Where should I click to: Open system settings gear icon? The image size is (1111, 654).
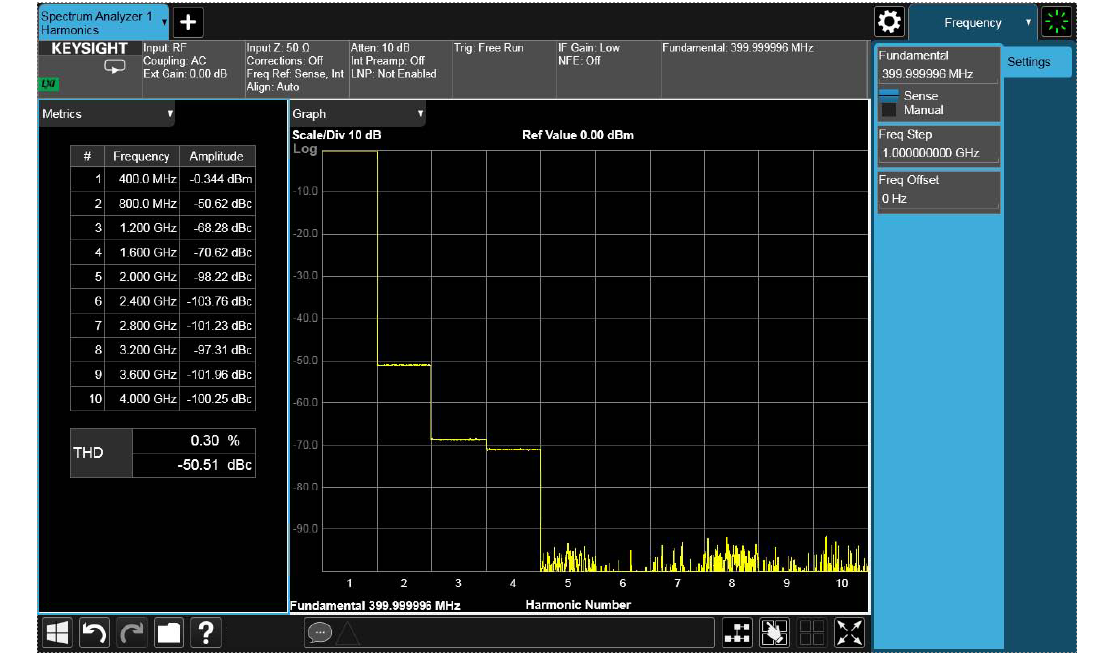point(888,22)
